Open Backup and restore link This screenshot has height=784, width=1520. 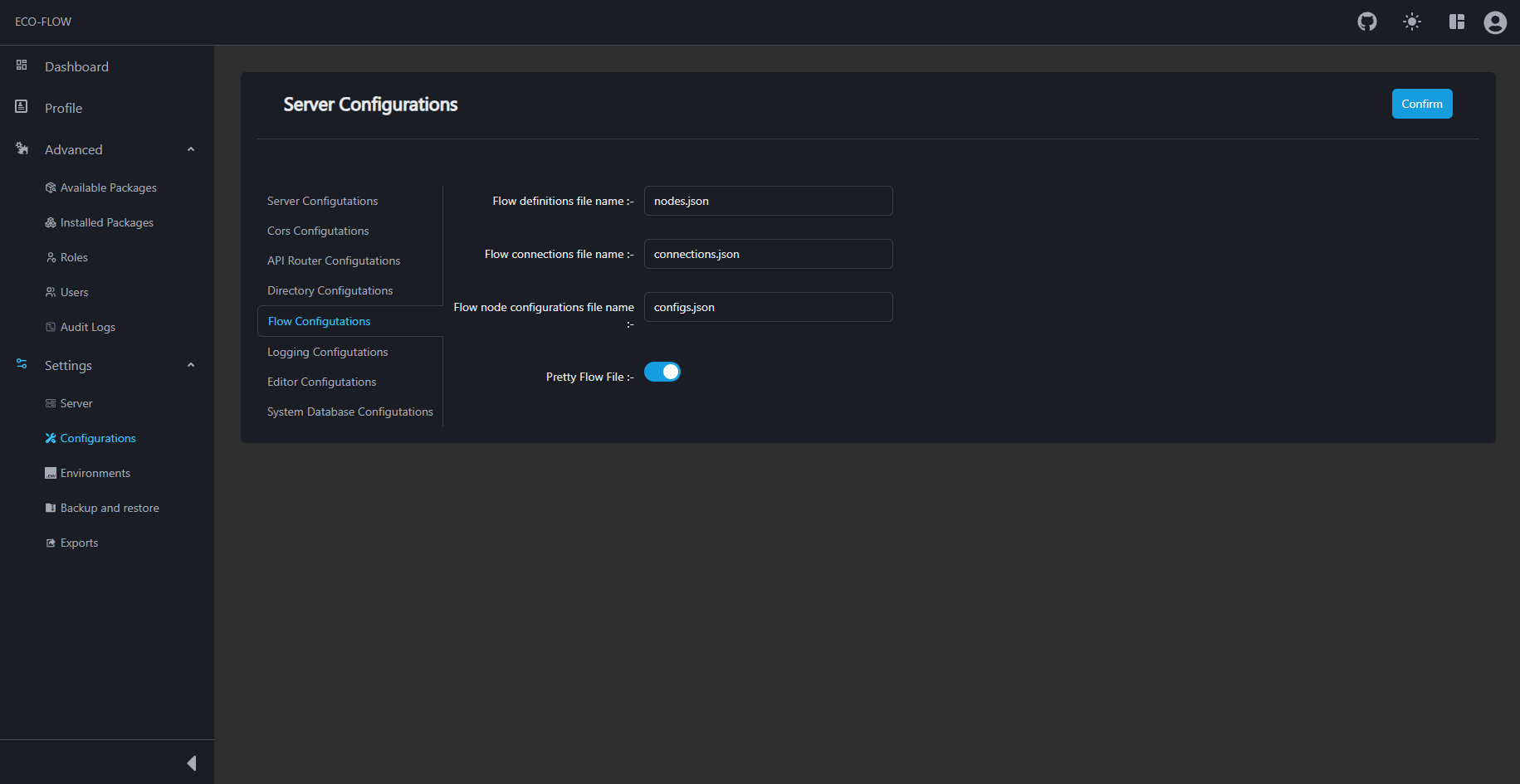110,508
